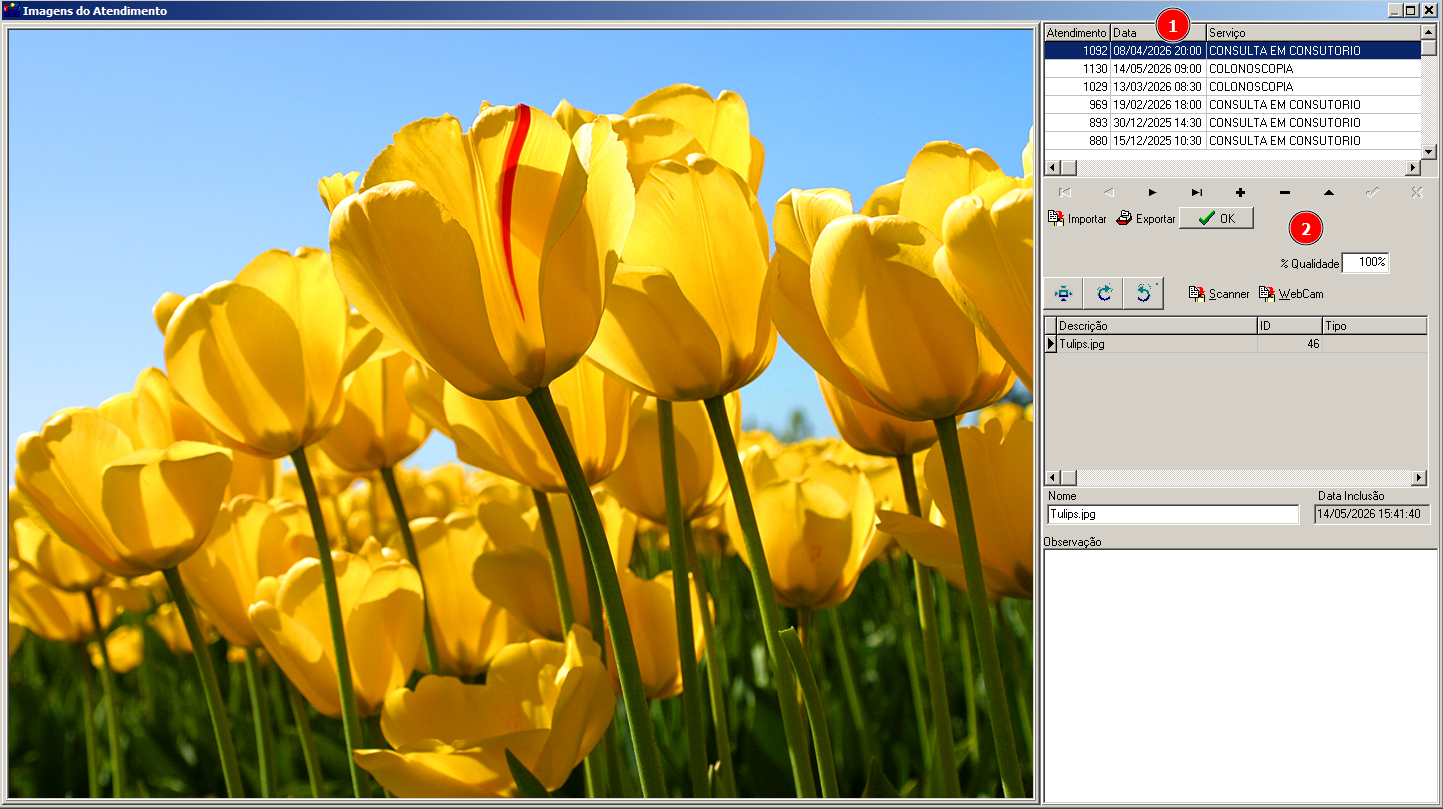Click date cell 13/03/2026 08:30

(x=1158, y=87)
